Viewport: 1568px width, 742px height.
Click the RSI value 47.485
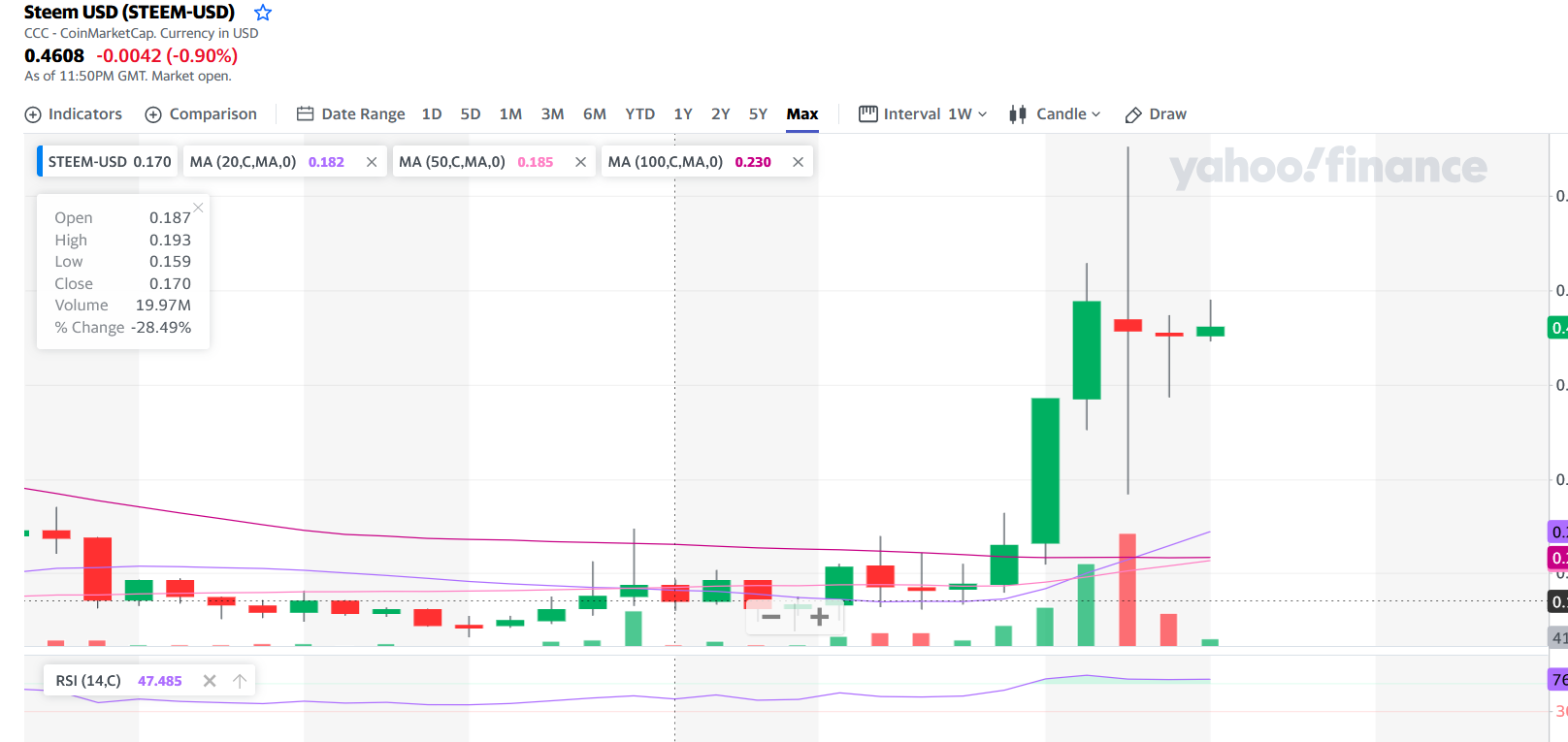coord(160,681)
